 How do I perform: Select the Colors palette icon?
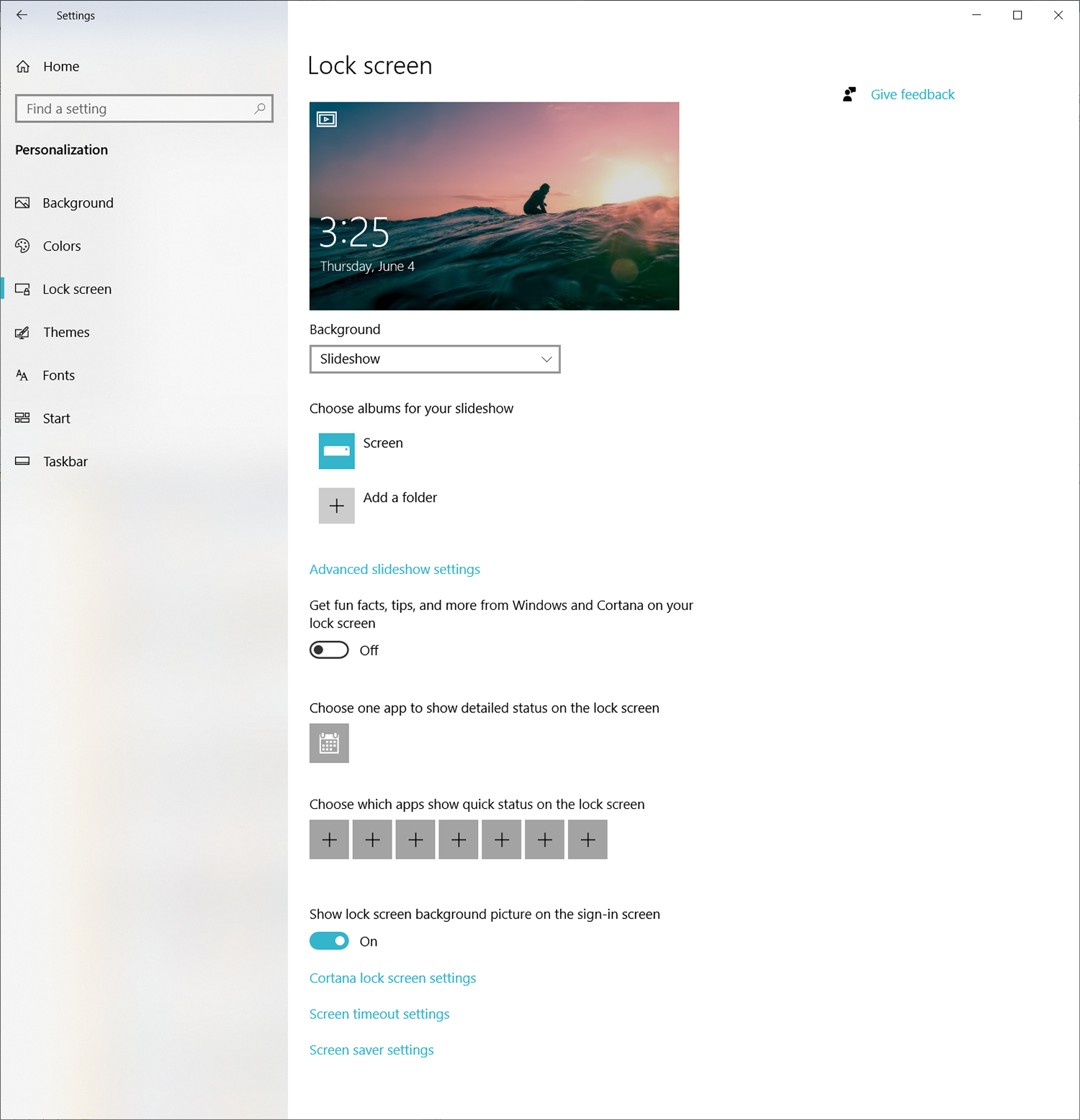22,246
